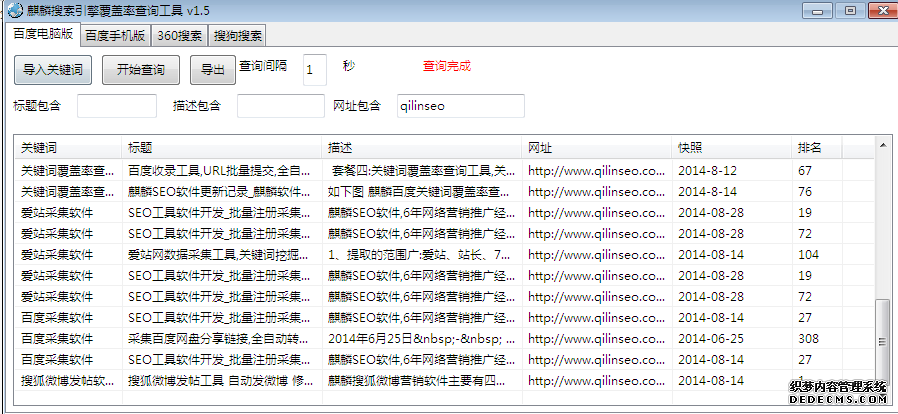Focus the 查询间隔 seconds field
The image size is (898, 414).
tap(313, 69)
